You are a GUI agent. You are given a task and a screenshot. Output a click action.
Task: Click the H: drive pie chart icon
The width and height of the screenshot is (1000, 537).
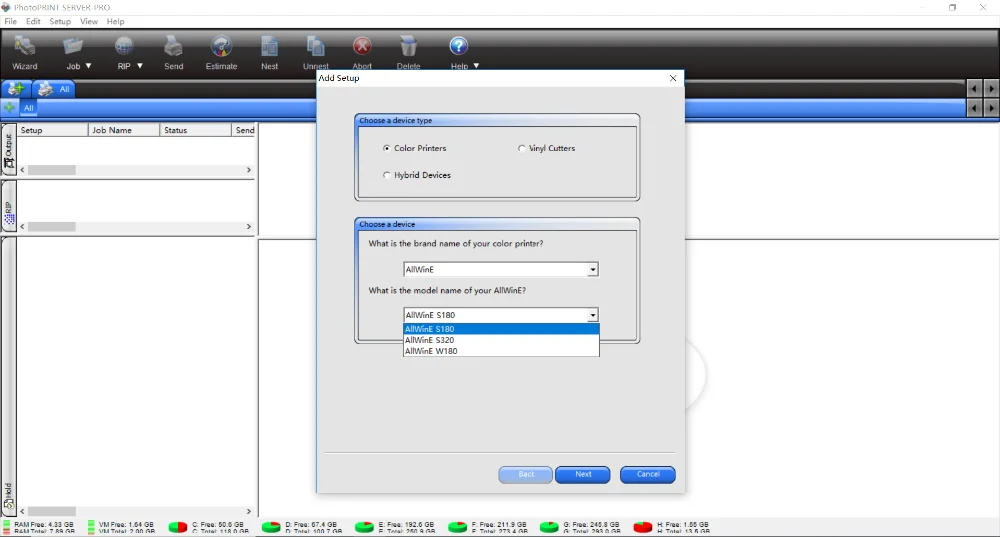[x=643, y=527]
